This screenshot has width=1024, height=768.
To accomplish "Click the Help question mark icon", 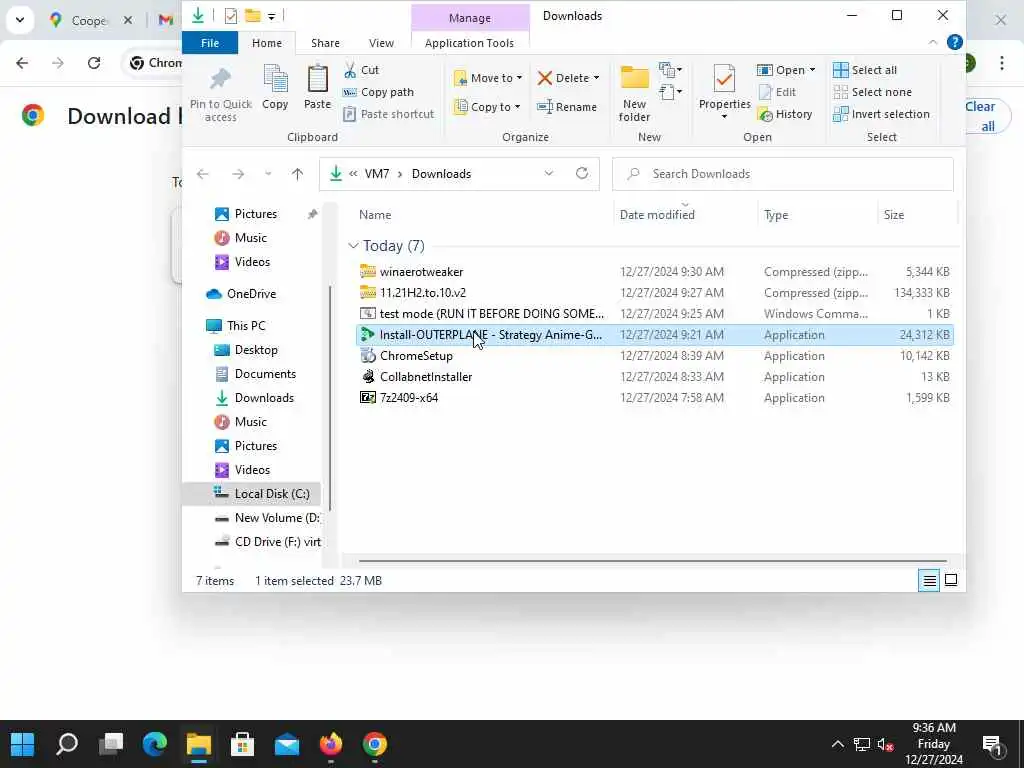I will click(954, 42).
